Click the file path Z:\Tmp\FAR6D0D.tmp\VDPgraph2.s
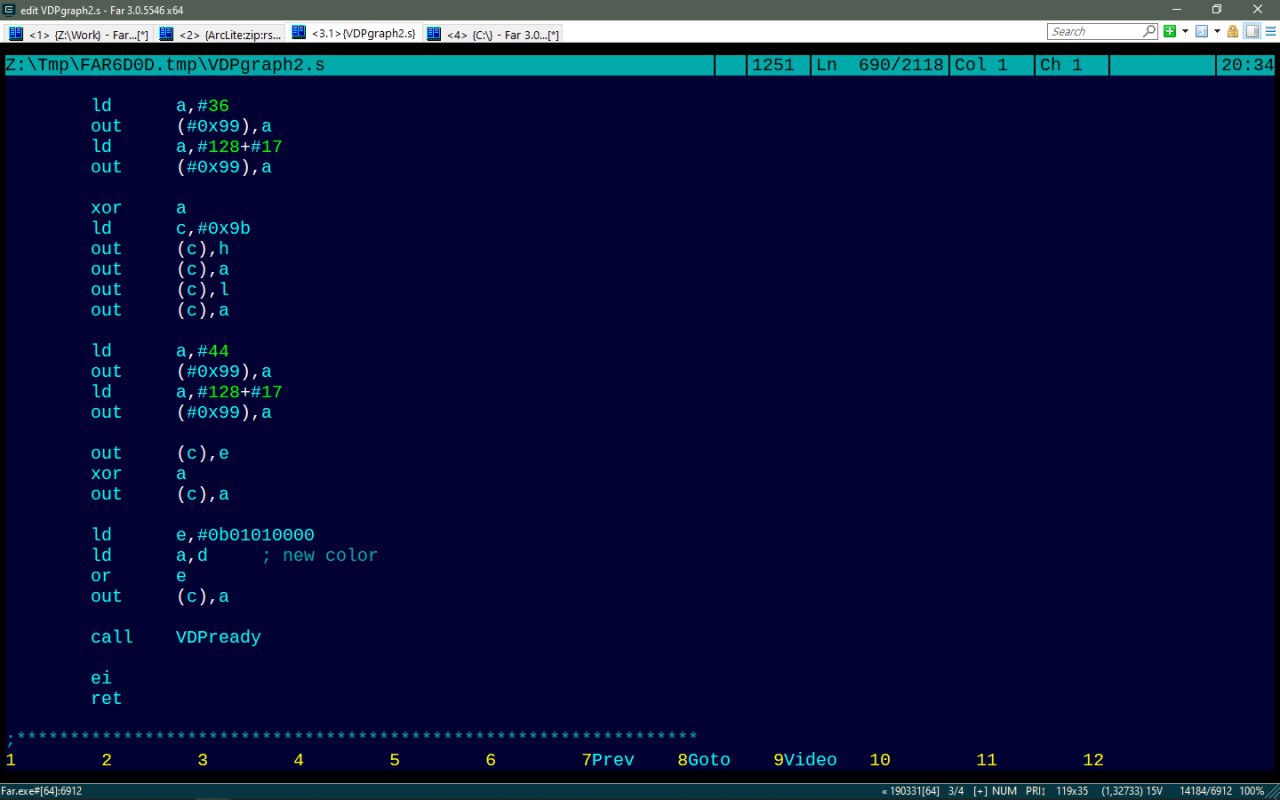1280x800 pixels. pos(165,65)
